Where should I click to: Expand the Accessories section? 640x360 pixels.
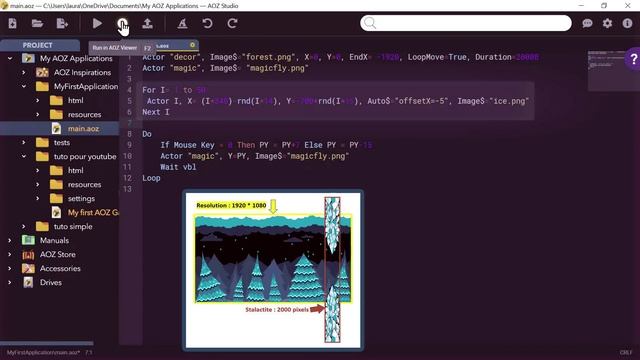pyautogui.click(x=10, y=268)
